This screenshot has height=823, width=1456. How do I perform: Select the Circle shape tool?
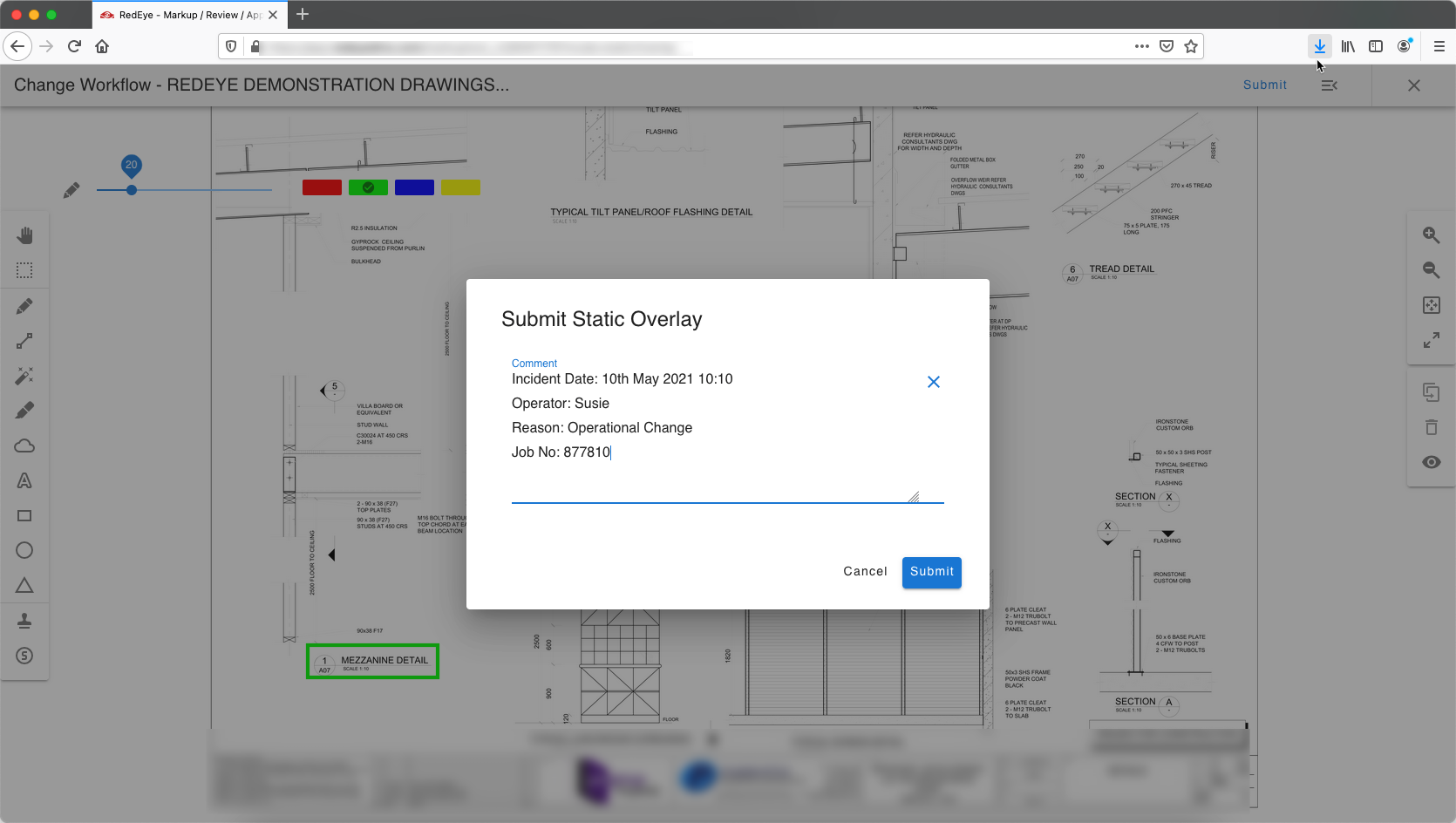[x=24, y=550]
